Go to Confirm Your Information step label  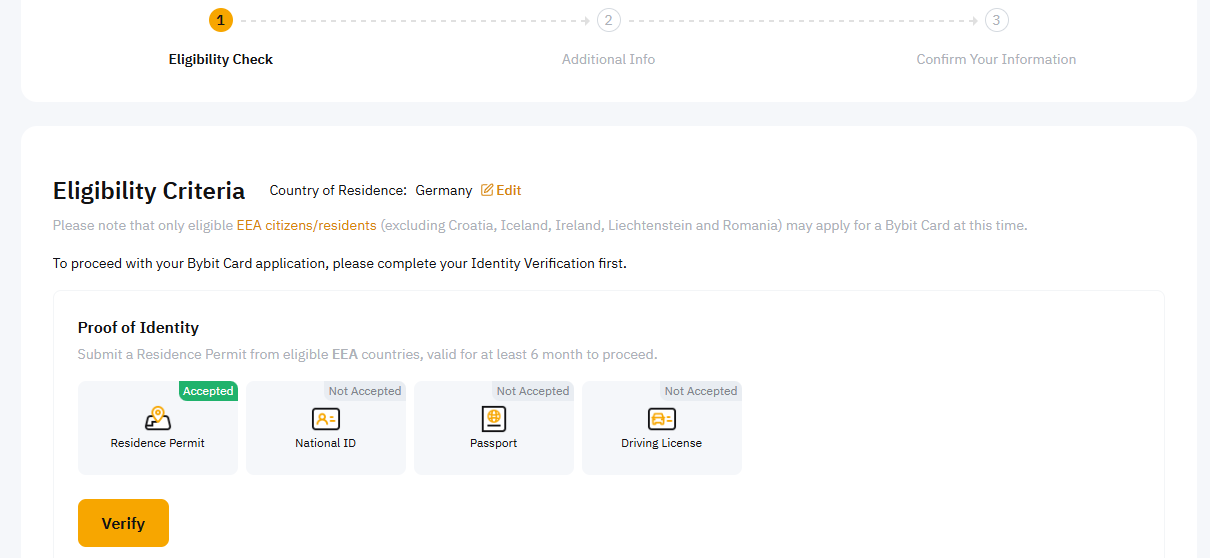pyautogui.click(x=996, y=59)
